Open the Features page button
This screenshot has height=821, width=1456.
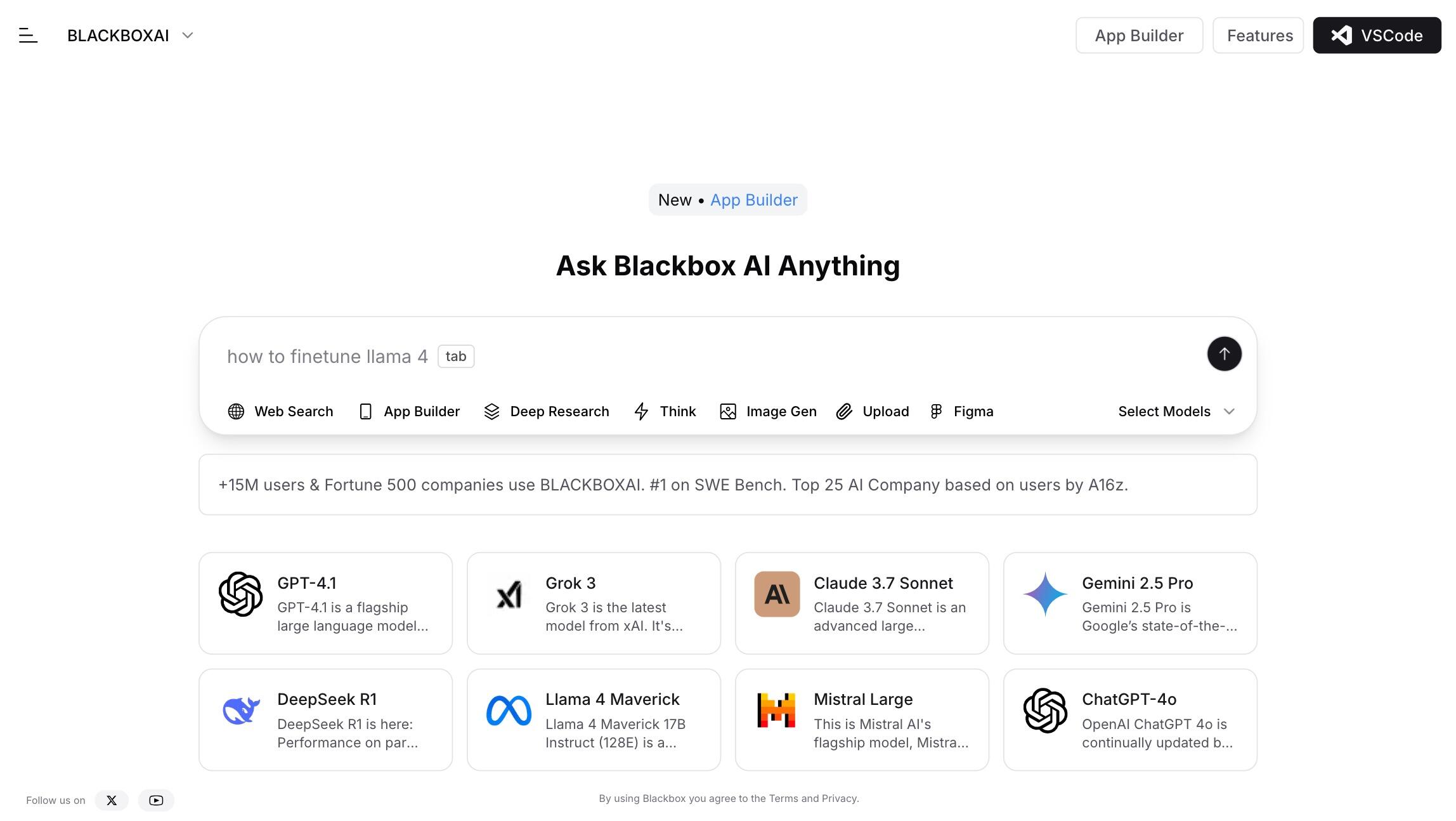tap(1258, 36)
